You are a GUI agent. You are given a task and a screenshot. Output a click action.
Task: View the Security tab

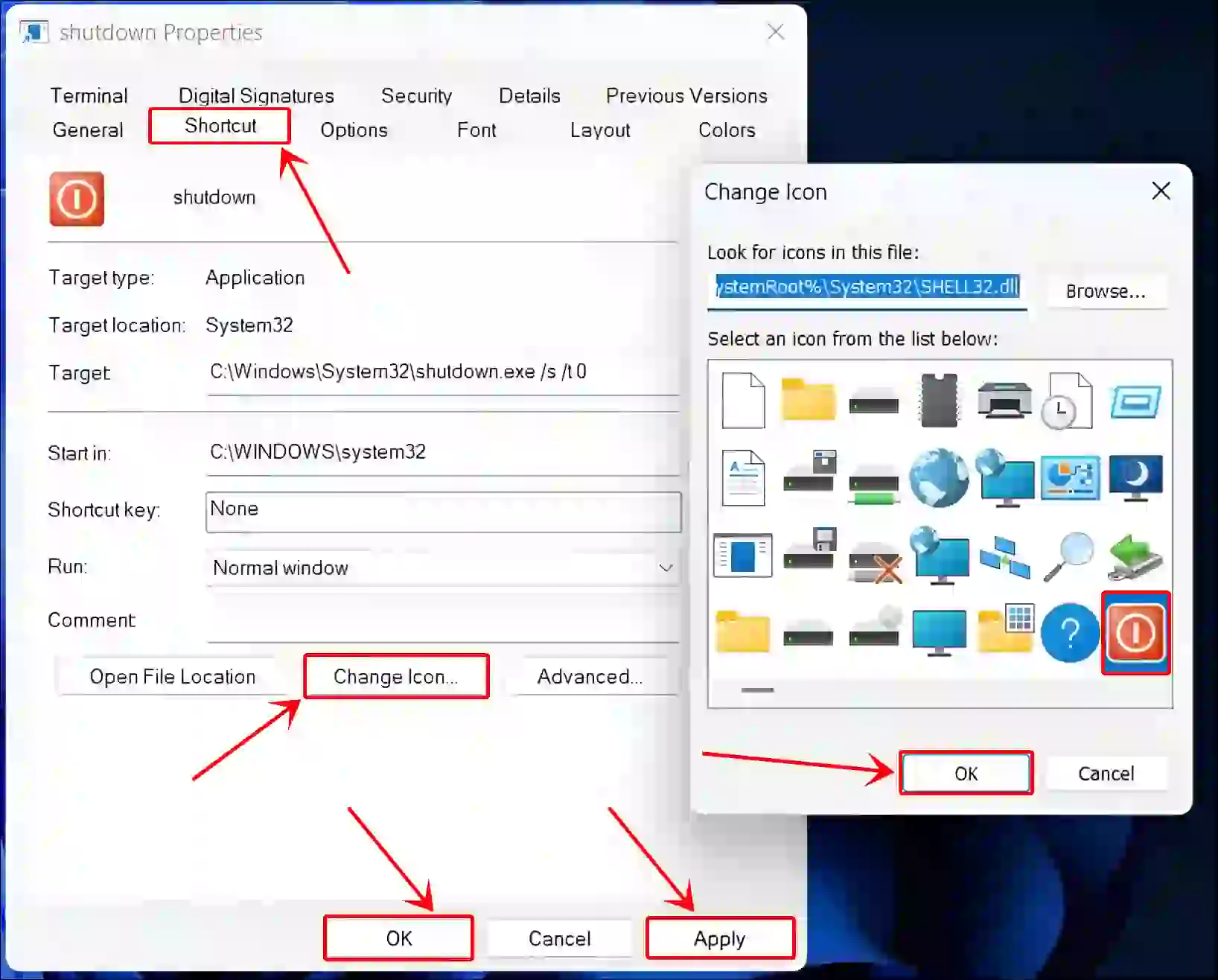[x=417, y=95]
